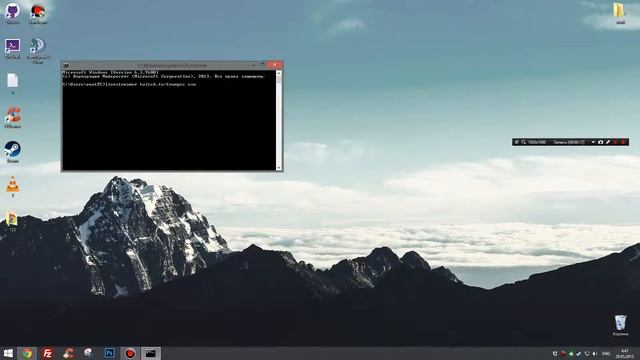Open the Windows Start menu
The width and height of the screenshot is (640, 360).
pos(8,353)
